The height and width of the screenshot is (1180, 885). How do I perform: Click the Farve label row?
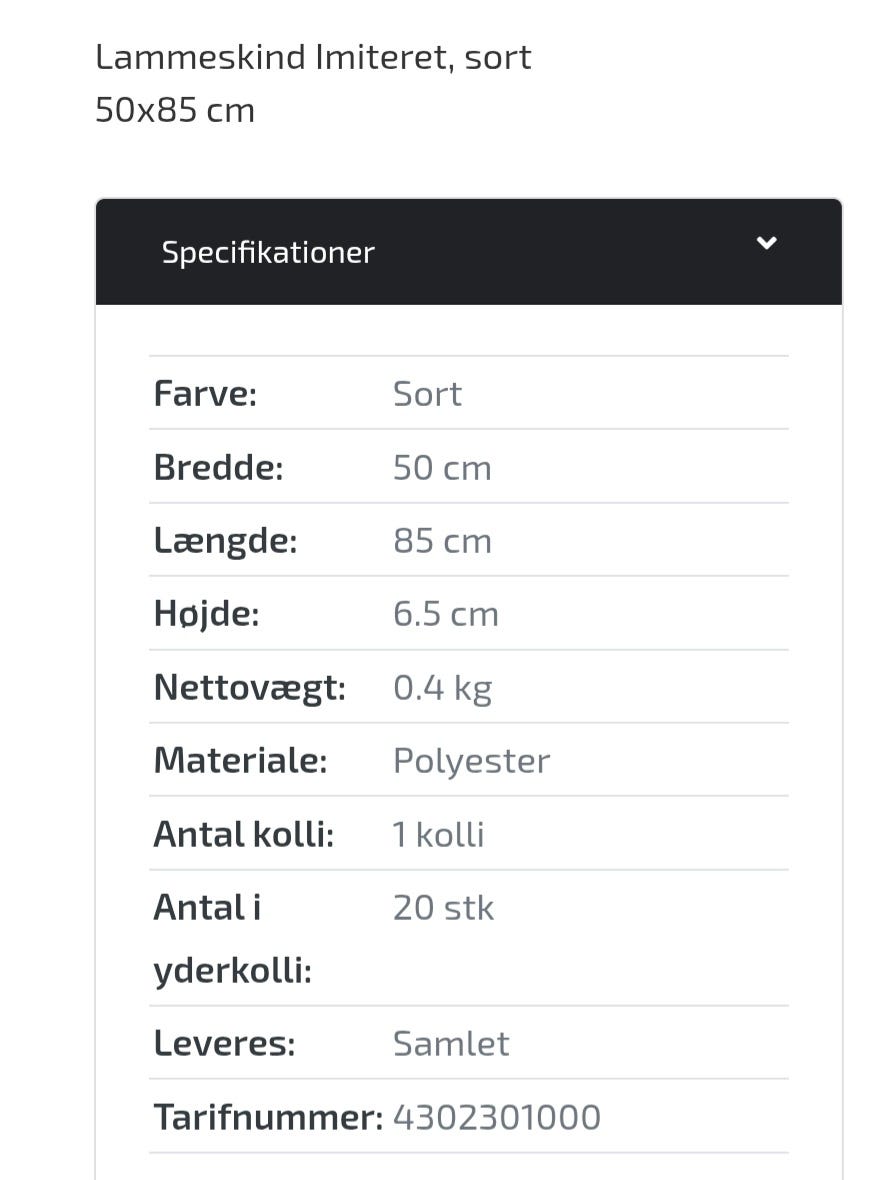point(205,394)
